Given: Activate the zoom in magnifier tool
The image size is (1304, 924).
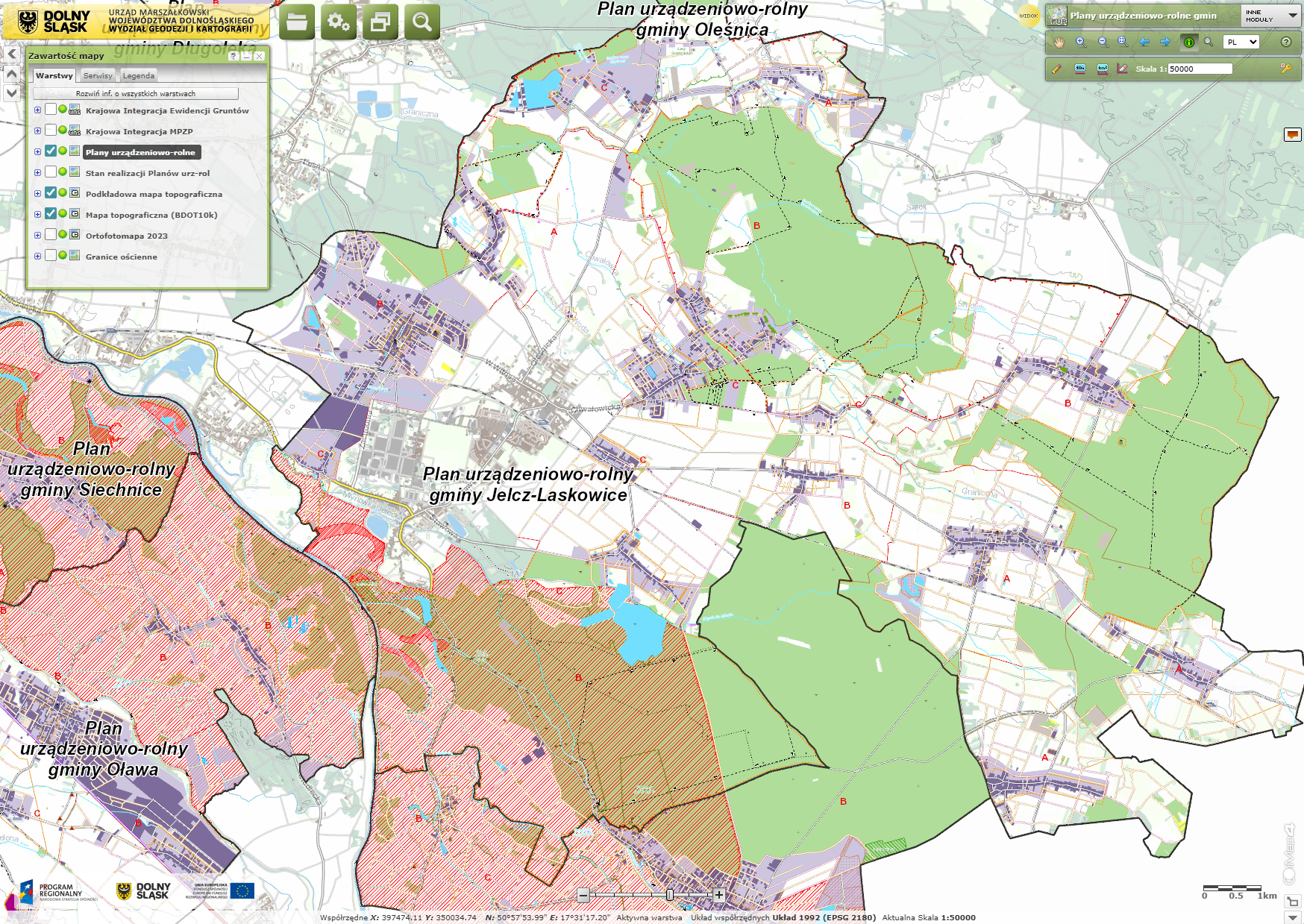Looking at the screenshot, I should (1081, 42).
